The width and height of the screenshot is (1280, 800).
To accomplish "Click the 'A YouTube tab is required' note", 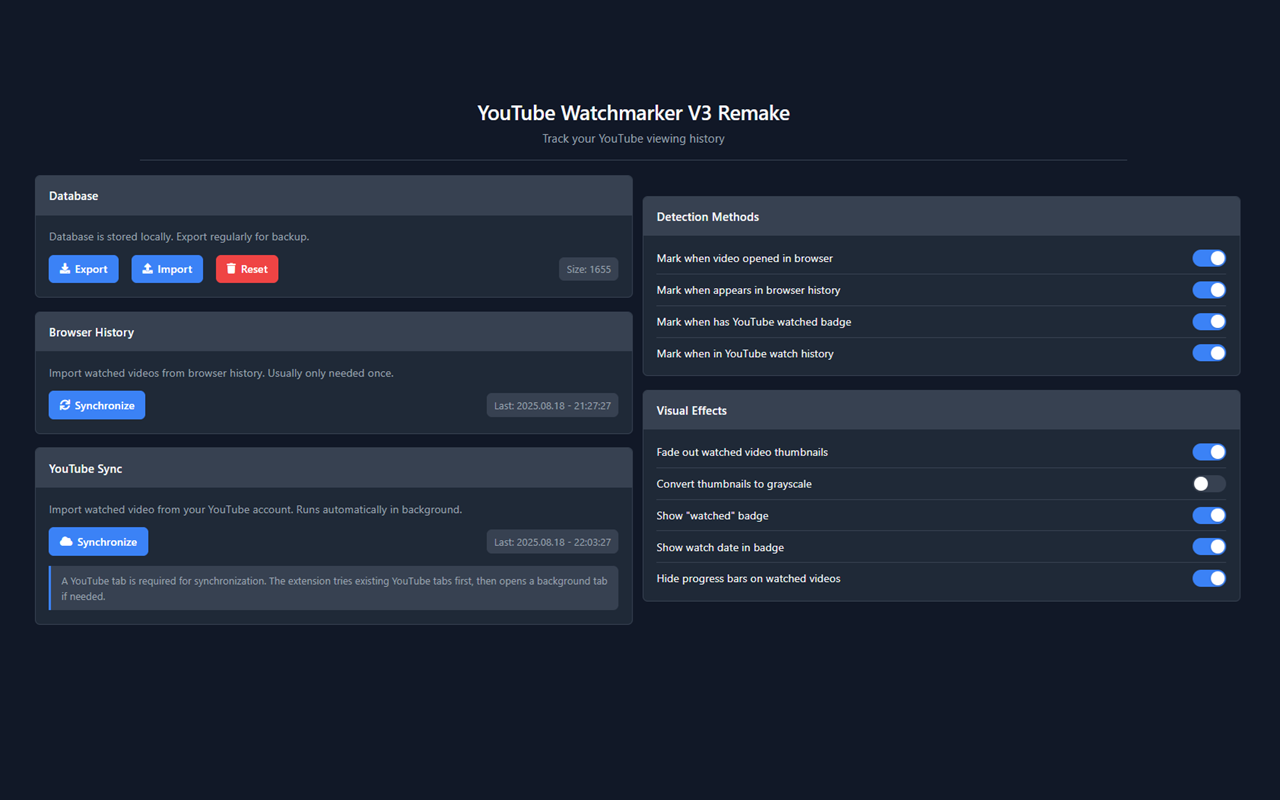I will [x=334, y=588].
